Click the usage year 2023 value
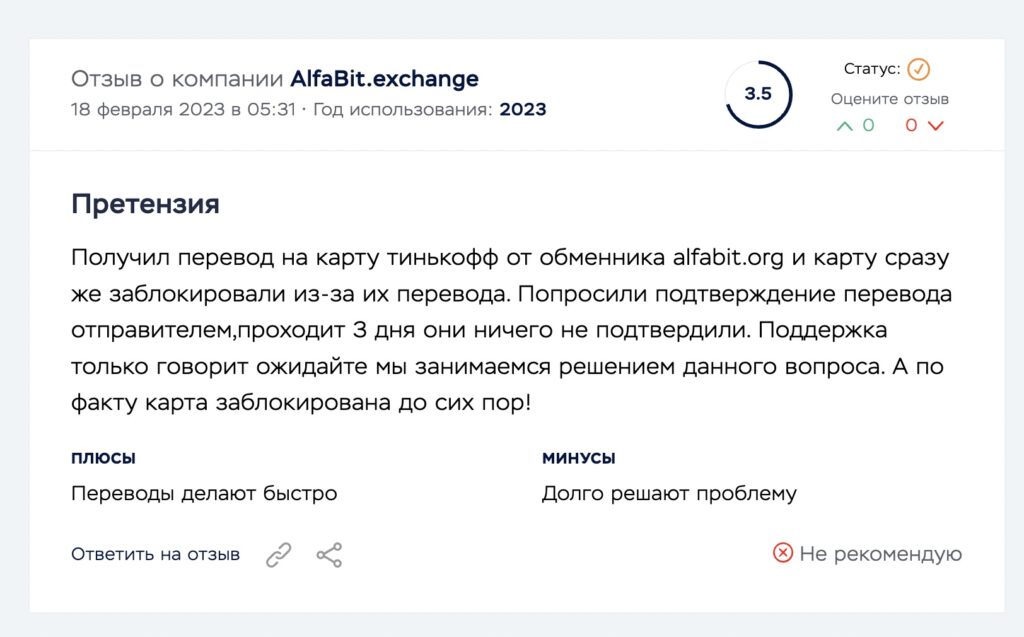The image size is (1024, 637). [522, 109]
